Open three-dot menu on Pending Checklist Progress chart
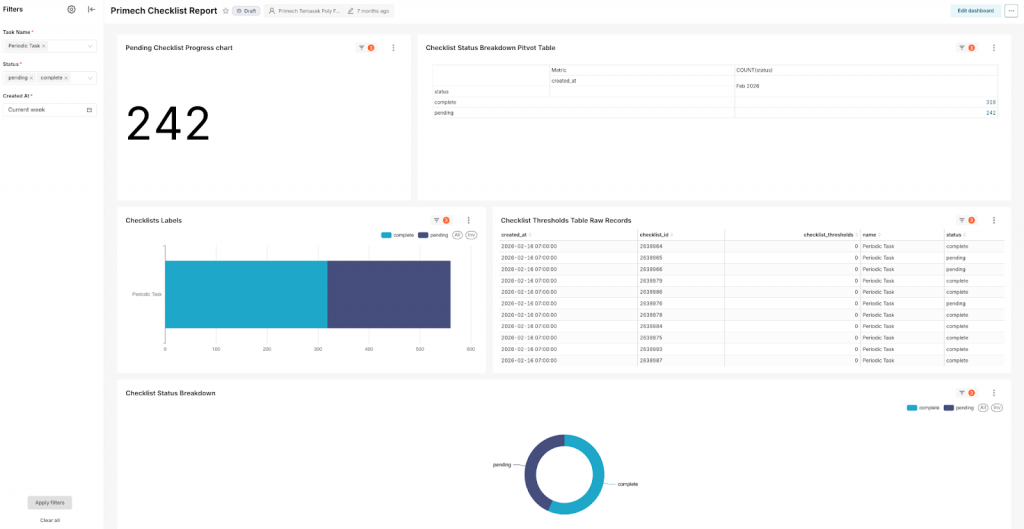The image size is (1024, 529). 393,48
